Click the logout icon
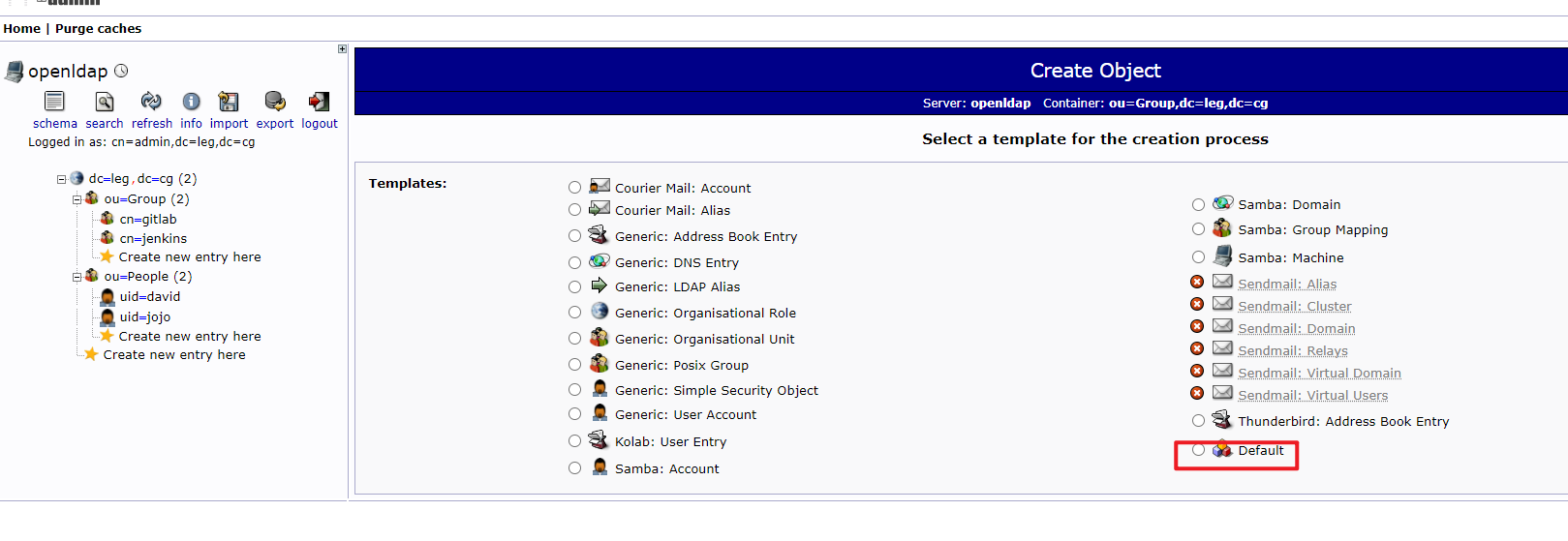Screen dimensions: 1568x541 [319, 102]
